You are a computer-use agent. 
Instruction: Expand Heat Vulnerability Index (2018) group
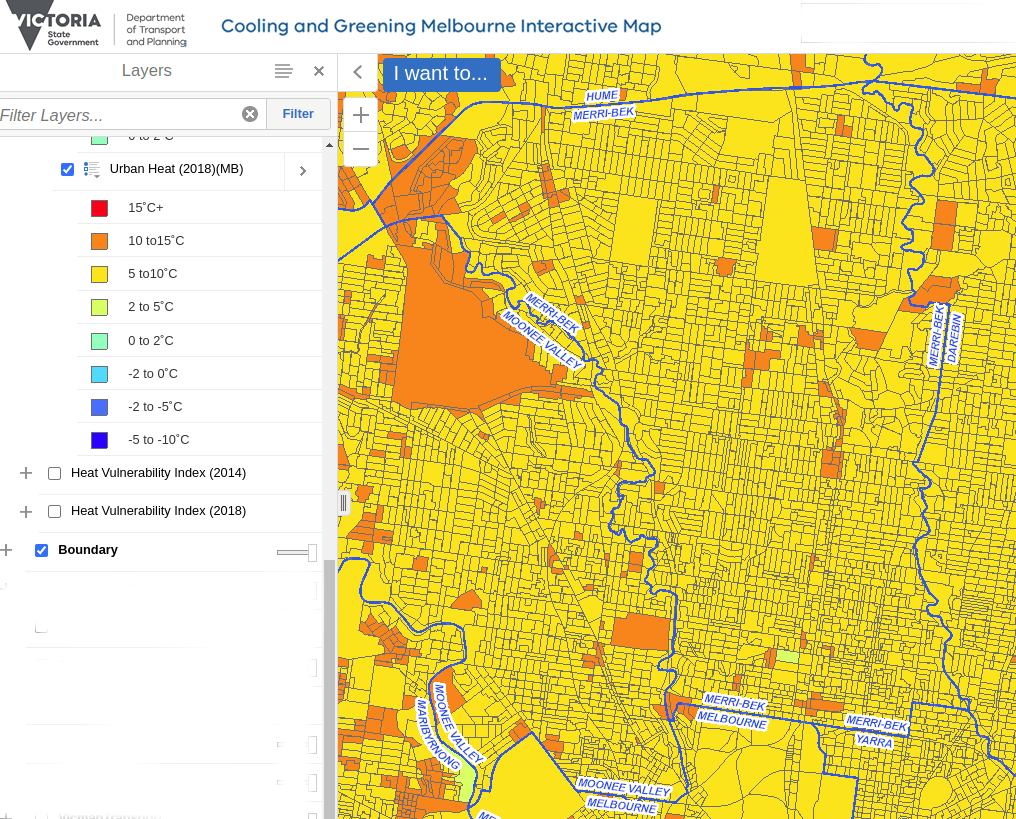pos(26,511)
